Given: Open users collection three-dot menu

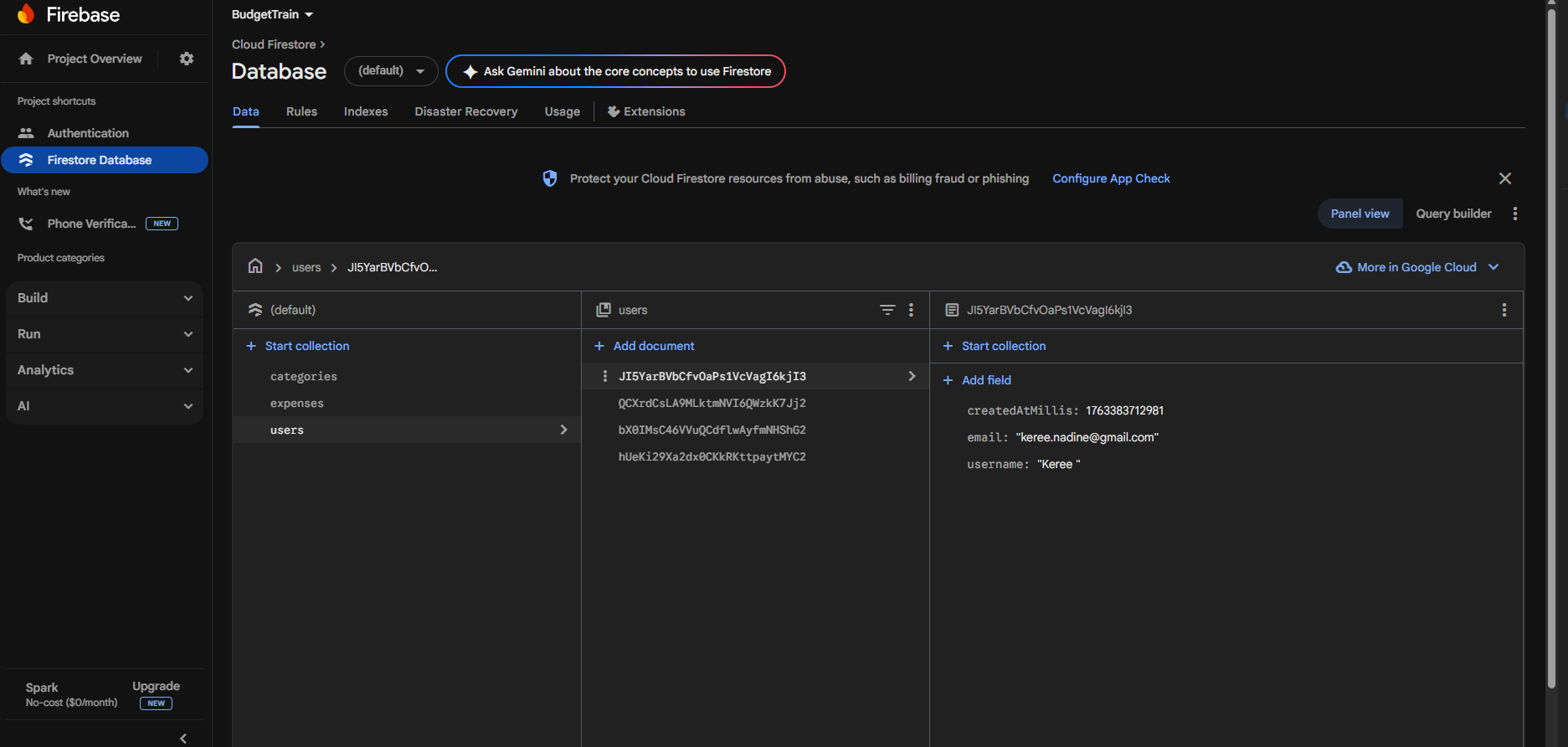Looking at the screenshot, I should point(911,310).
